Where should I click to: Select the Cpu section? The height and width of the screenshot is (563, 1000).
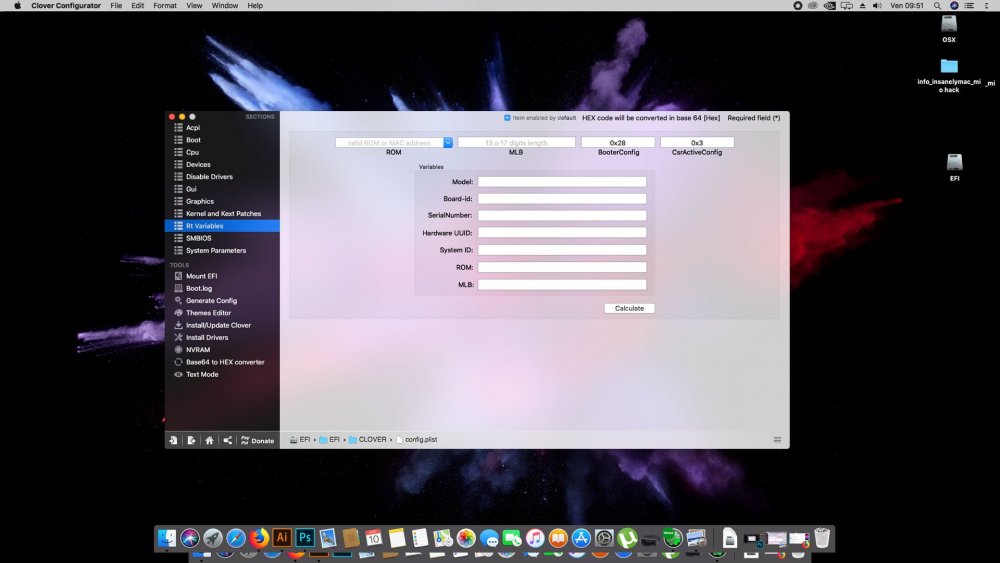click(x=221, y=152)
